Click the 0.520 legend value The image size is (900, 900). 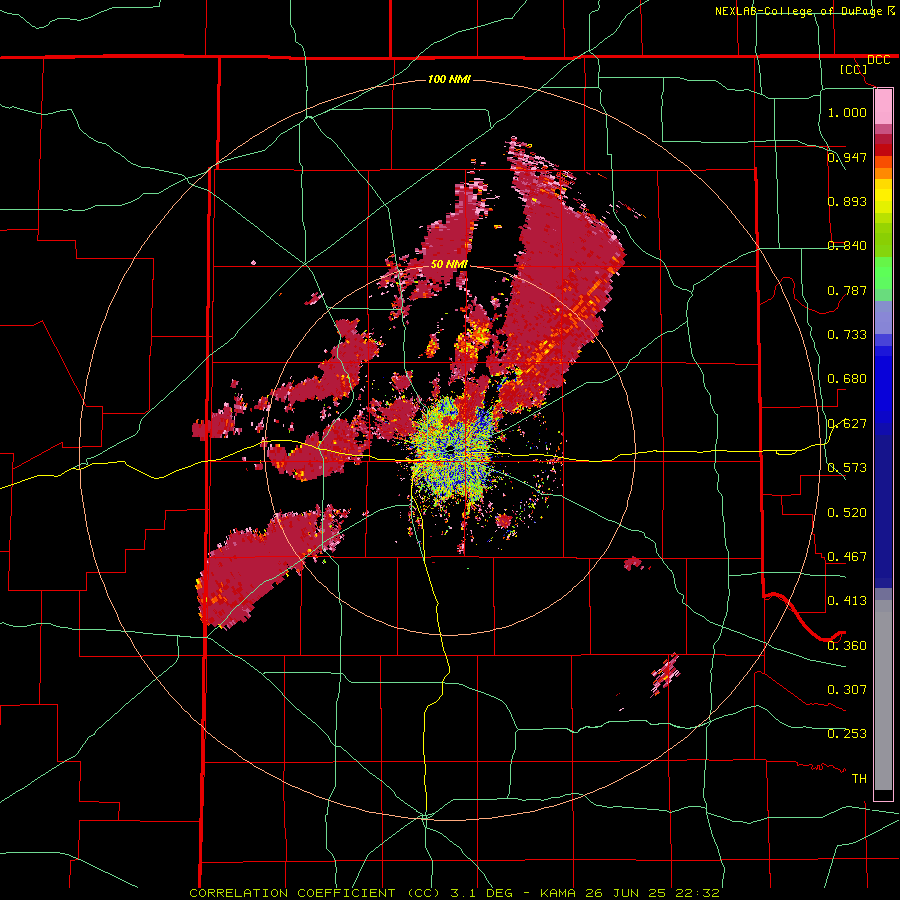[847, 512]
